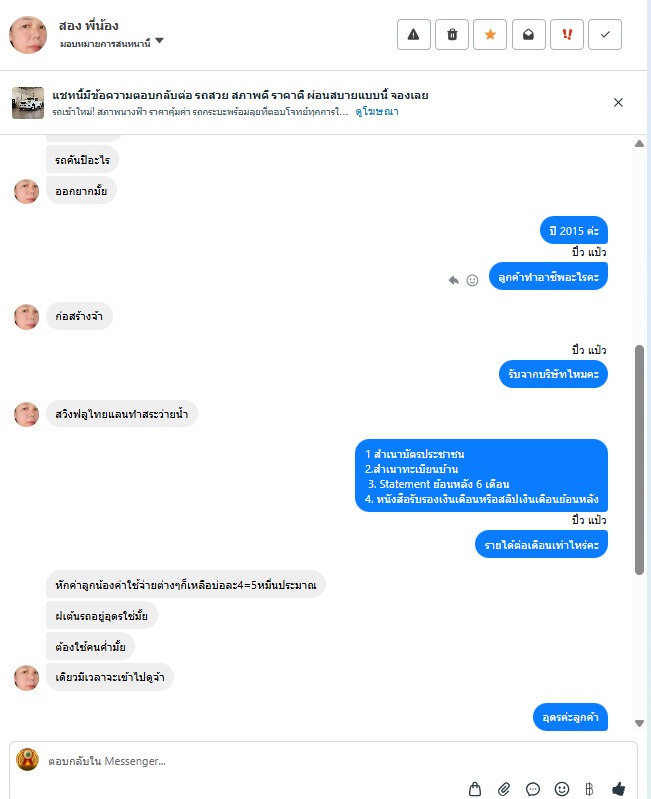This screenshot has height=799, width=651.
Task: Open saved replies speech bubble icon
Action: tap(533, 789)
